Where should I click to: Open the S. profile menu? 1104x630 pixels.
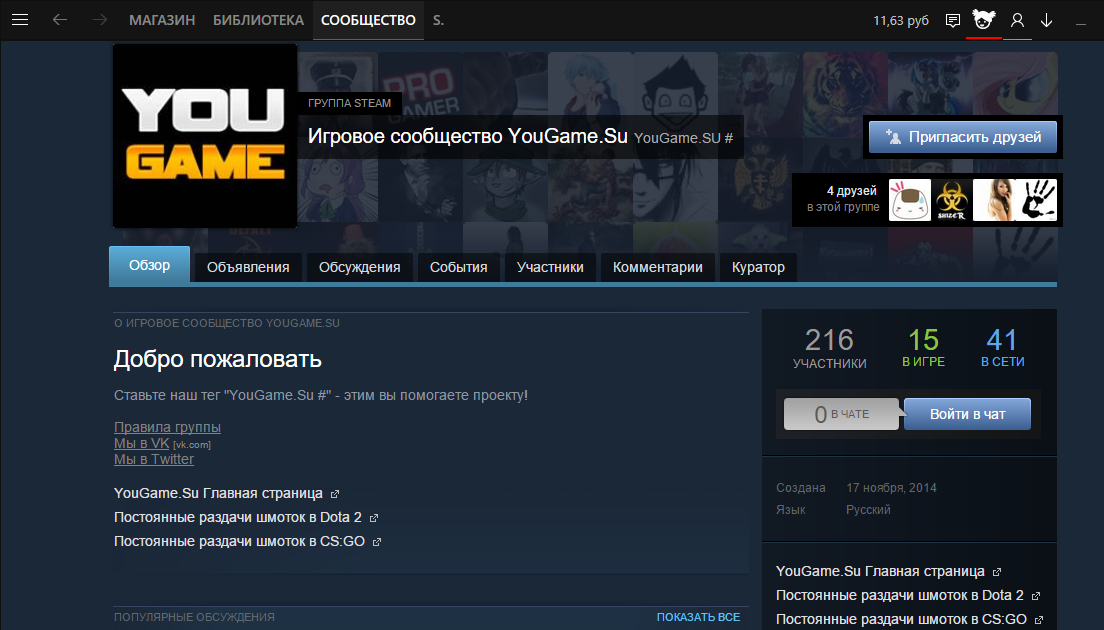point(438,20)
